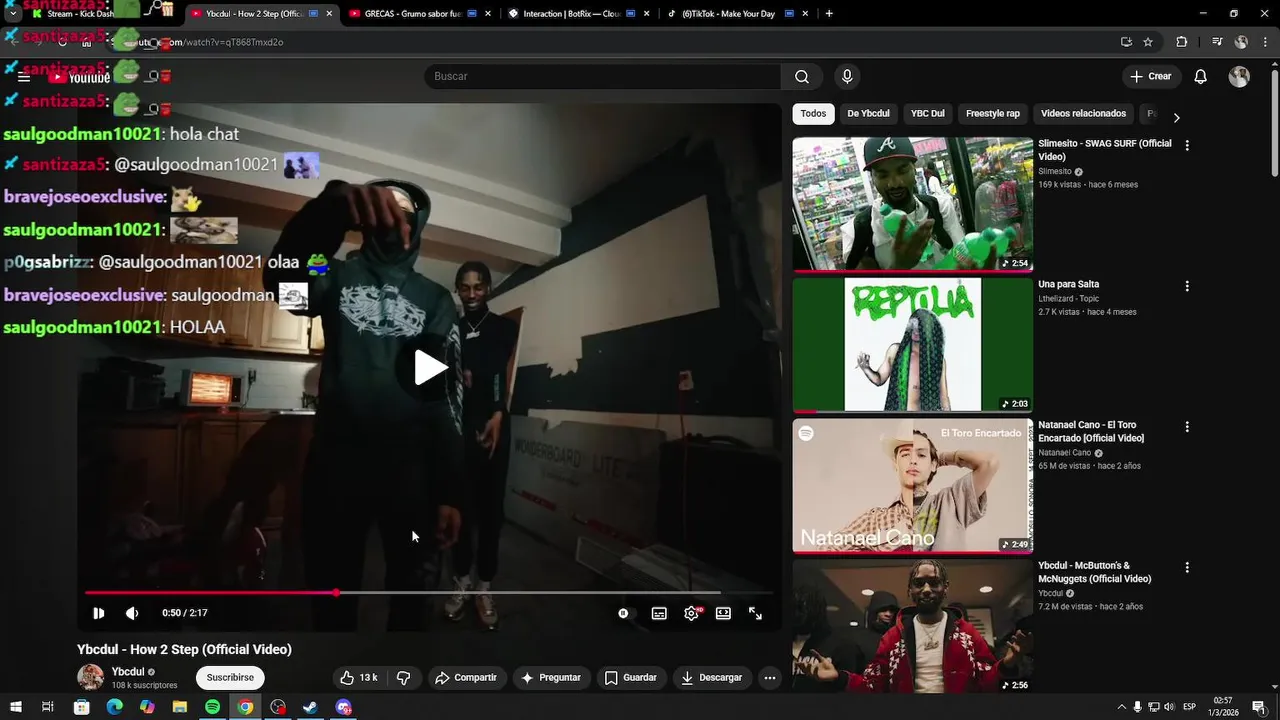
Task: Click the Crear button
Action: point(1151,77)
